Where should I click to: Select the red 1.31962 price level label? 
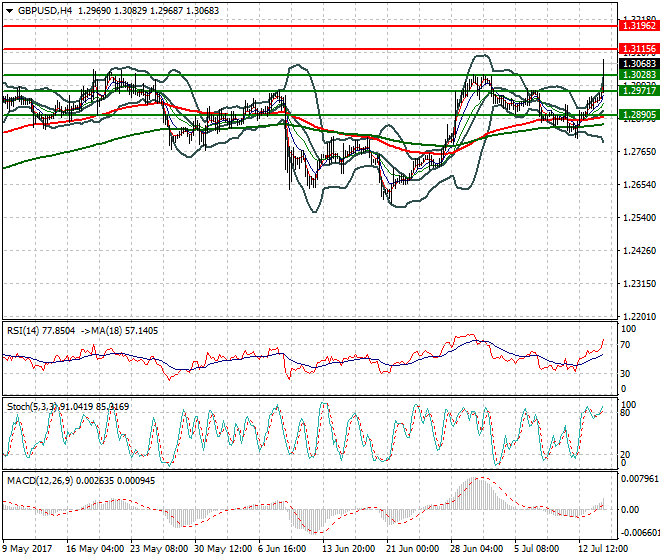pyautogui.click(x=639, y=26)
